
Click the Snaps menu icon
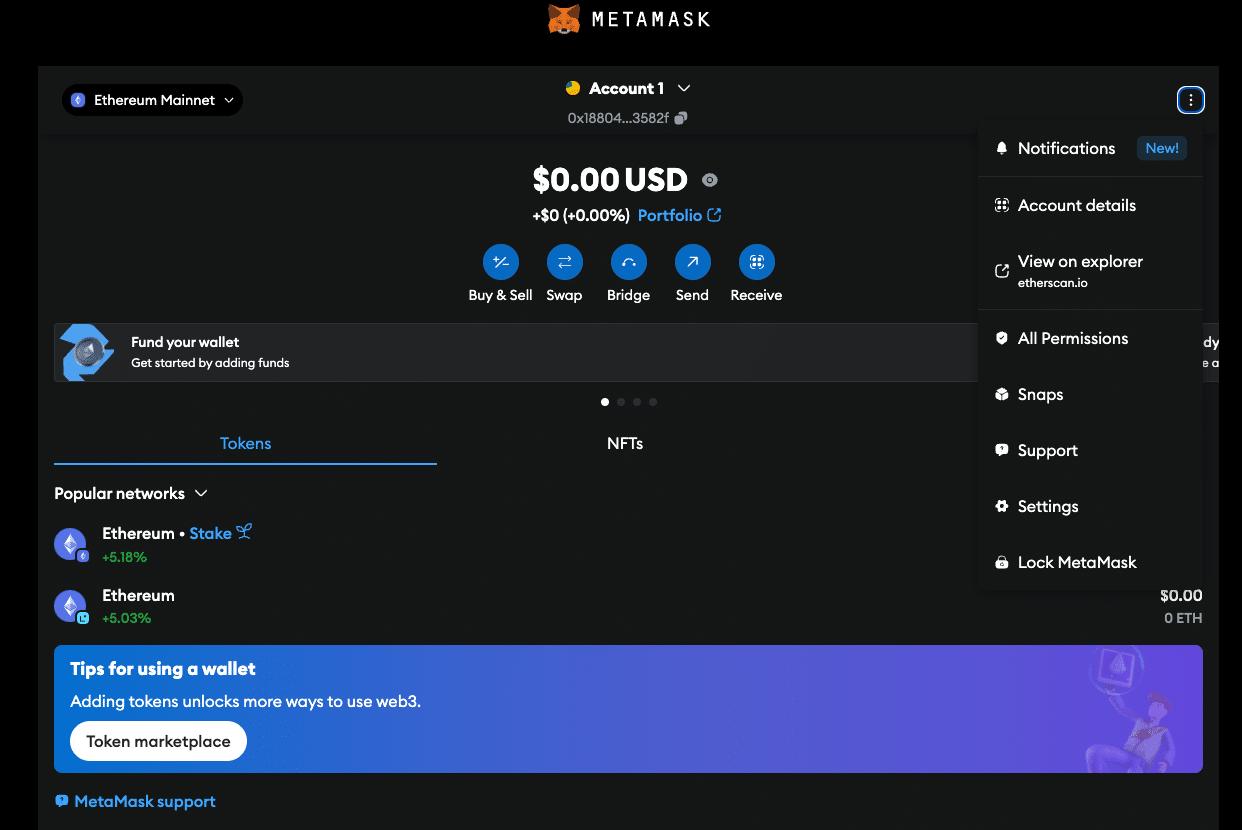1002,394
